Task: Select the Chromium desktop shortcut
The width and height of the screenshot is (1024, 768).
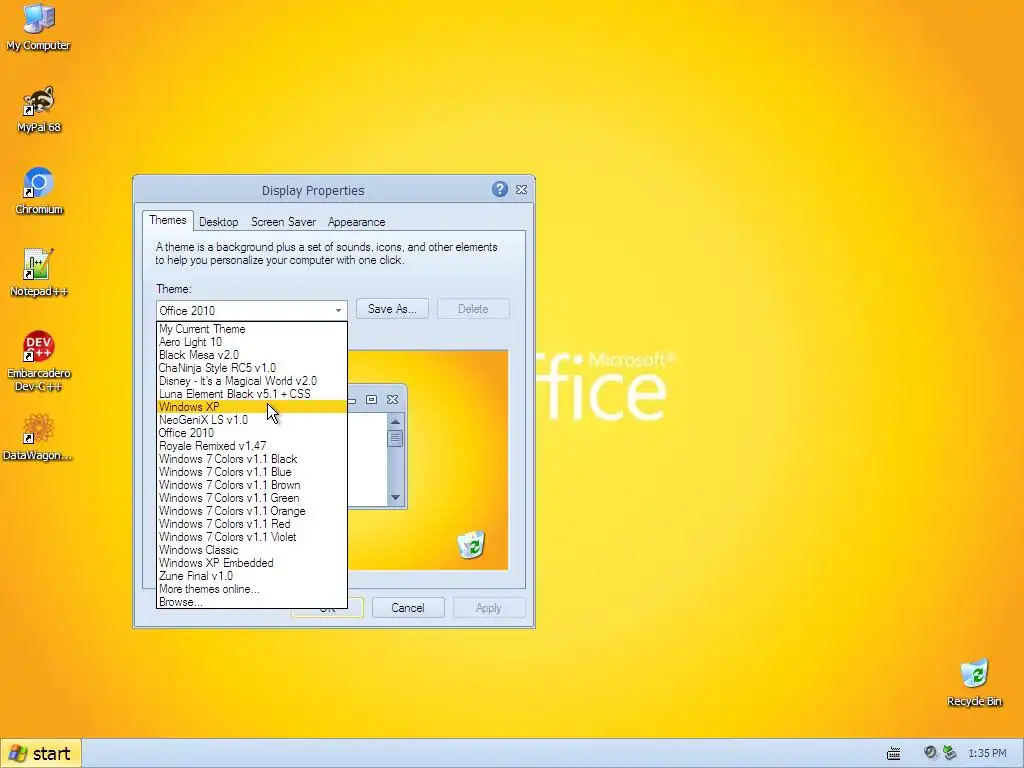Action: click(39, 191)
